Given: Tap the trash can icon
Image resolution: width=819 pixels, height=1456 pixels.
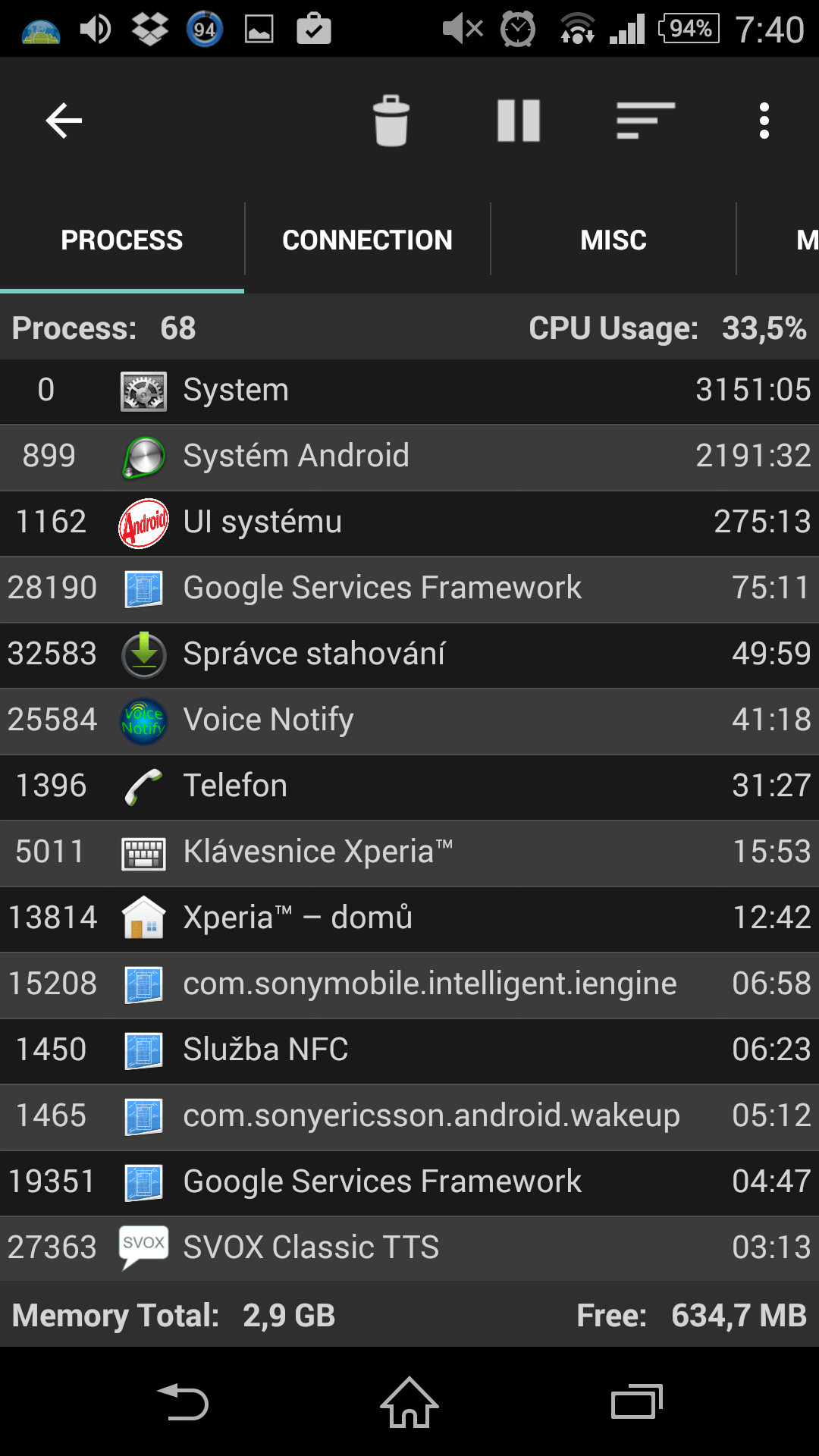Looking at the screenshot, I should coord(391,121).
